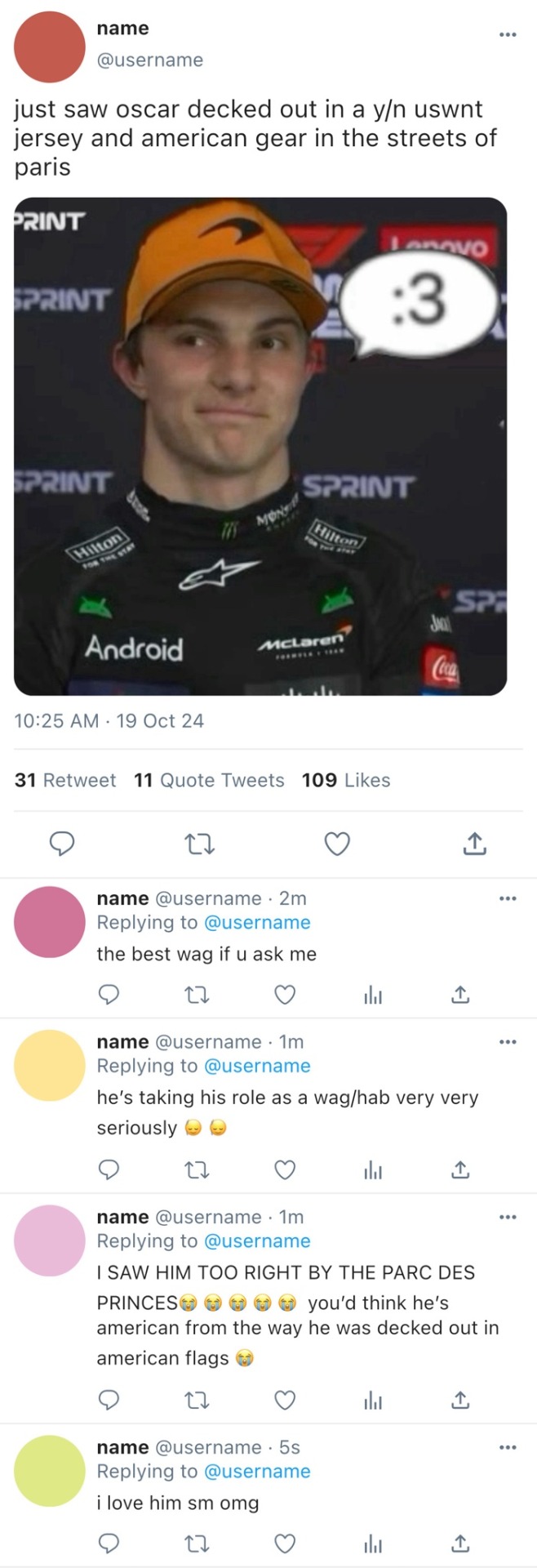View the 11 Quote Tweets
The width and height of the screenshot is (537, 1568).
pyautogui.click(x=209, y=780)
